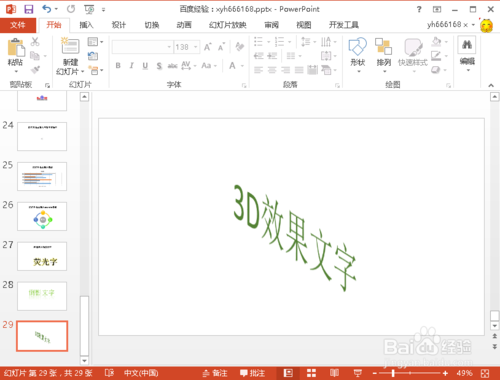Screen dimensions: 500x380
Task: Open the font name combo box
Action: tap(143, 47)
